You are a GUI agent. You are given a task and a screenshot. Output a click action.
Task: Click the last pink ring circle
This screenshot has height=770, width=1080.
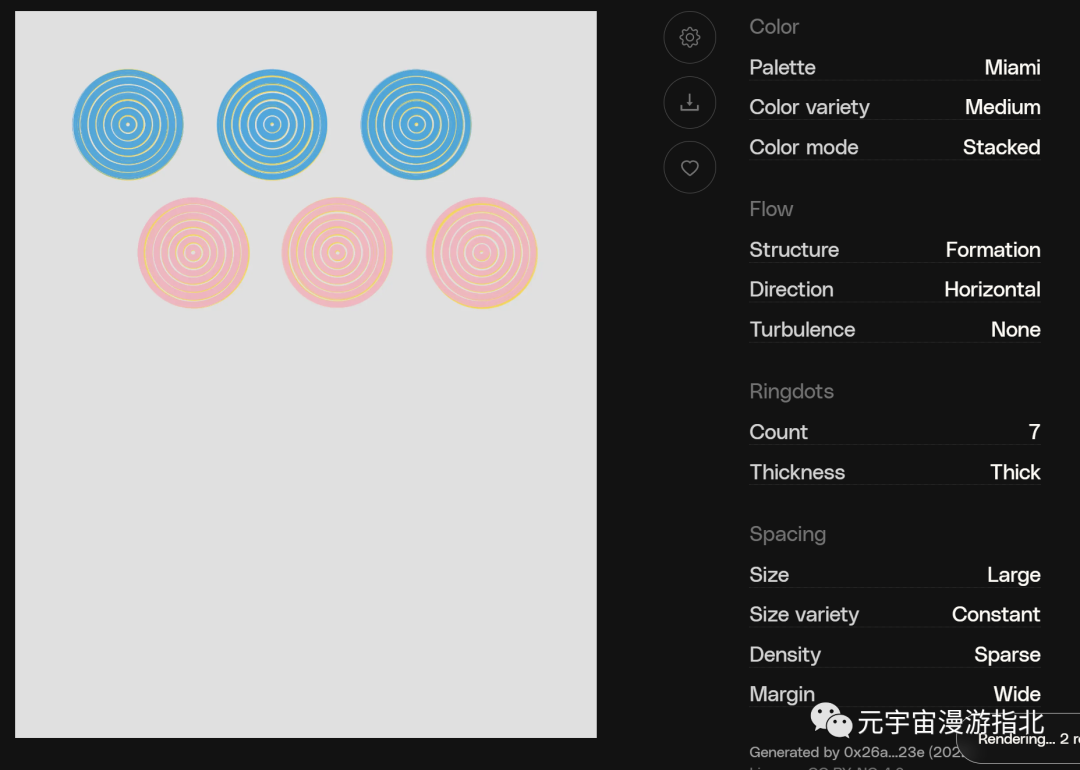tap(481, 253)
